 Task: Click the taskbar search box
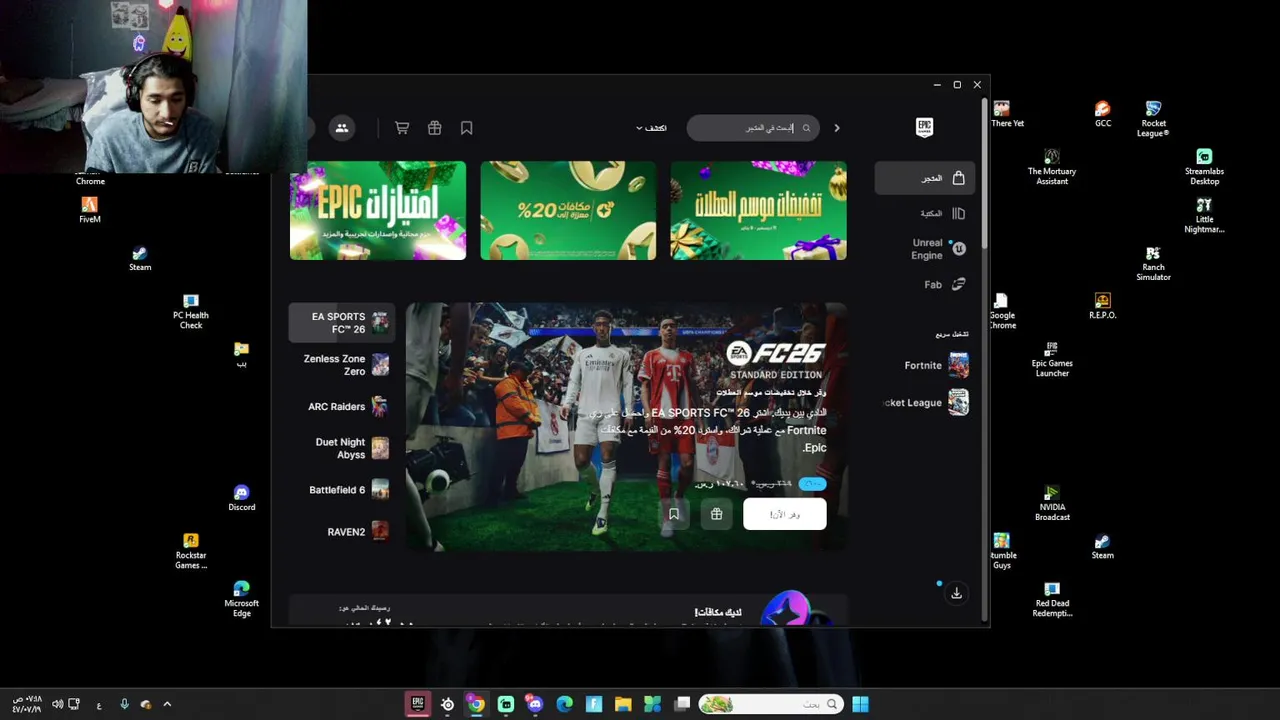click(771, 704)
